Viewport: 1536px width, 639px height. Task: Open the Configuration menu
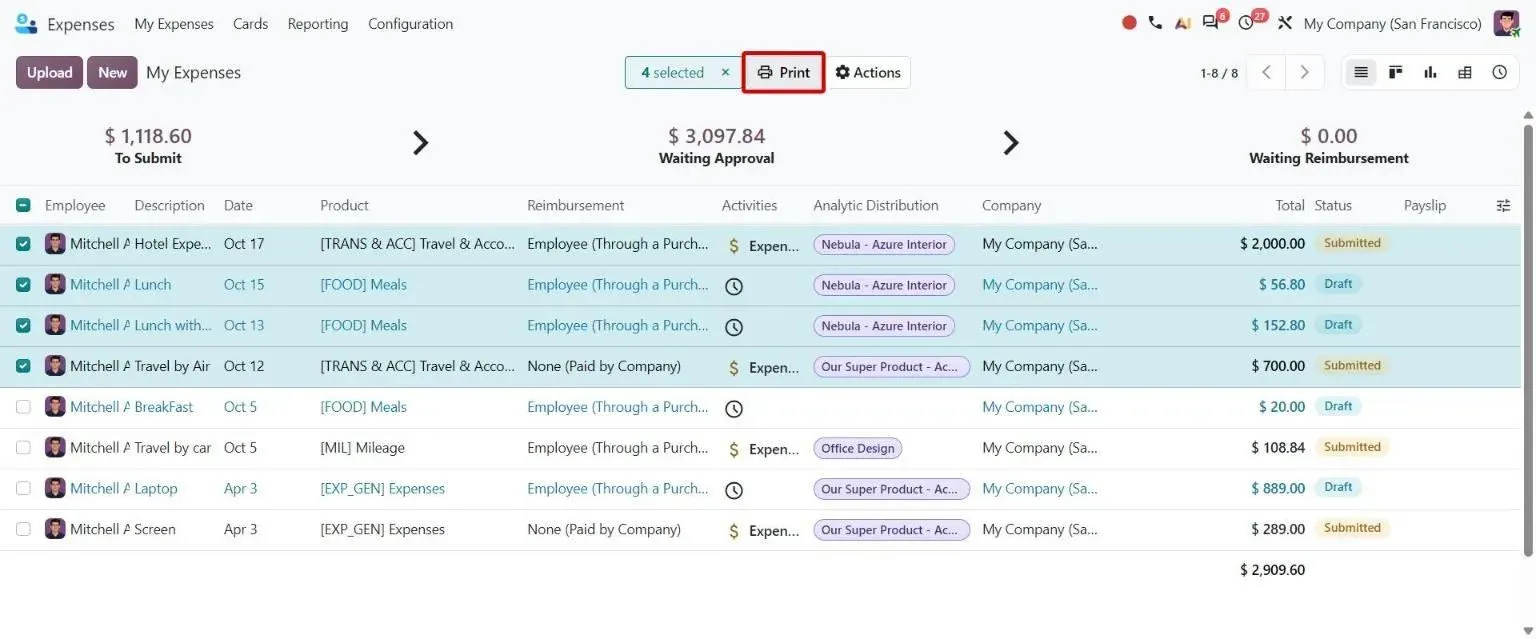click(410, 23)
